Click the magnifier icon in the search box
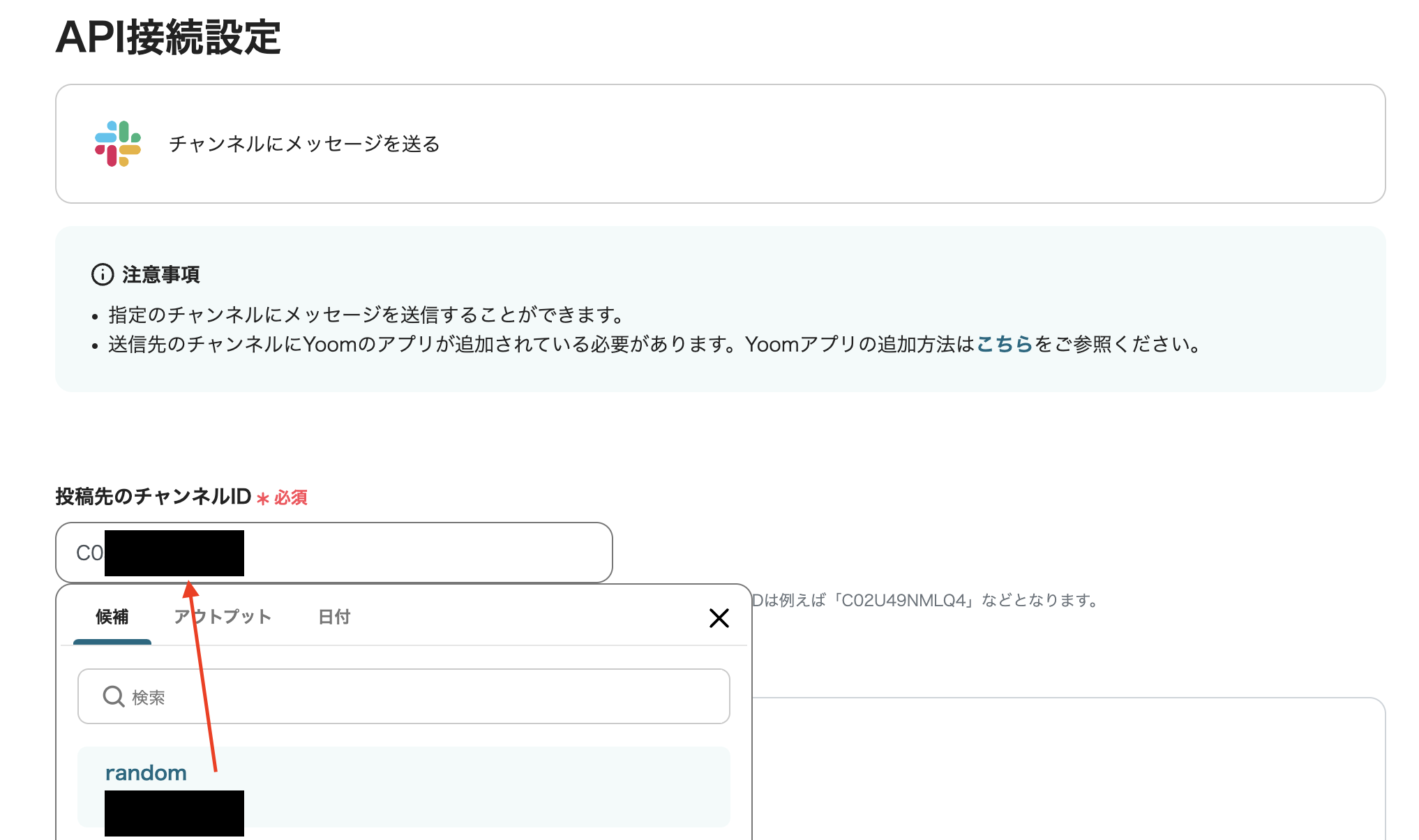Screen dimensions: 1419x840 [113, 696]
